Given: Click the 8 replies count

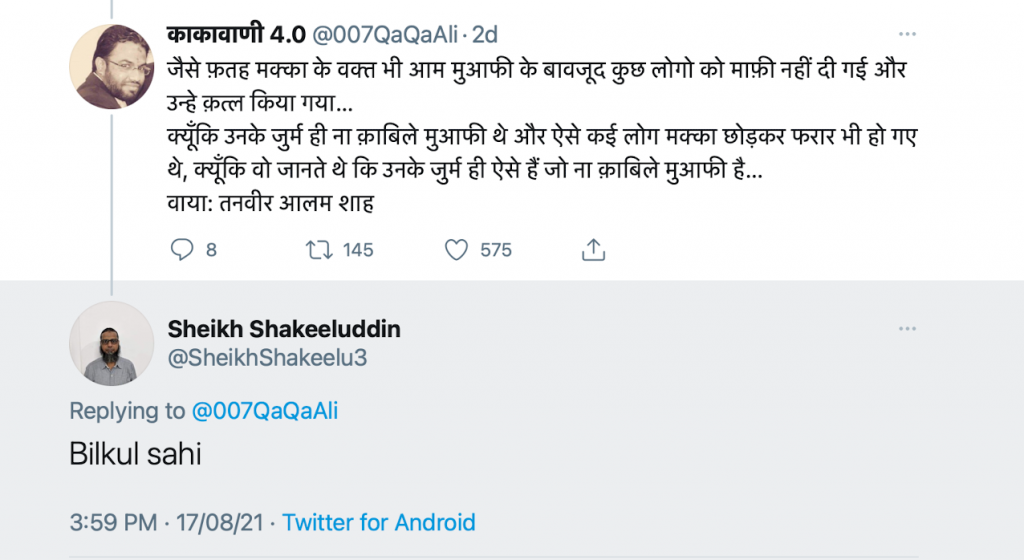Looking at the screenshot, I should coord(211,250).
